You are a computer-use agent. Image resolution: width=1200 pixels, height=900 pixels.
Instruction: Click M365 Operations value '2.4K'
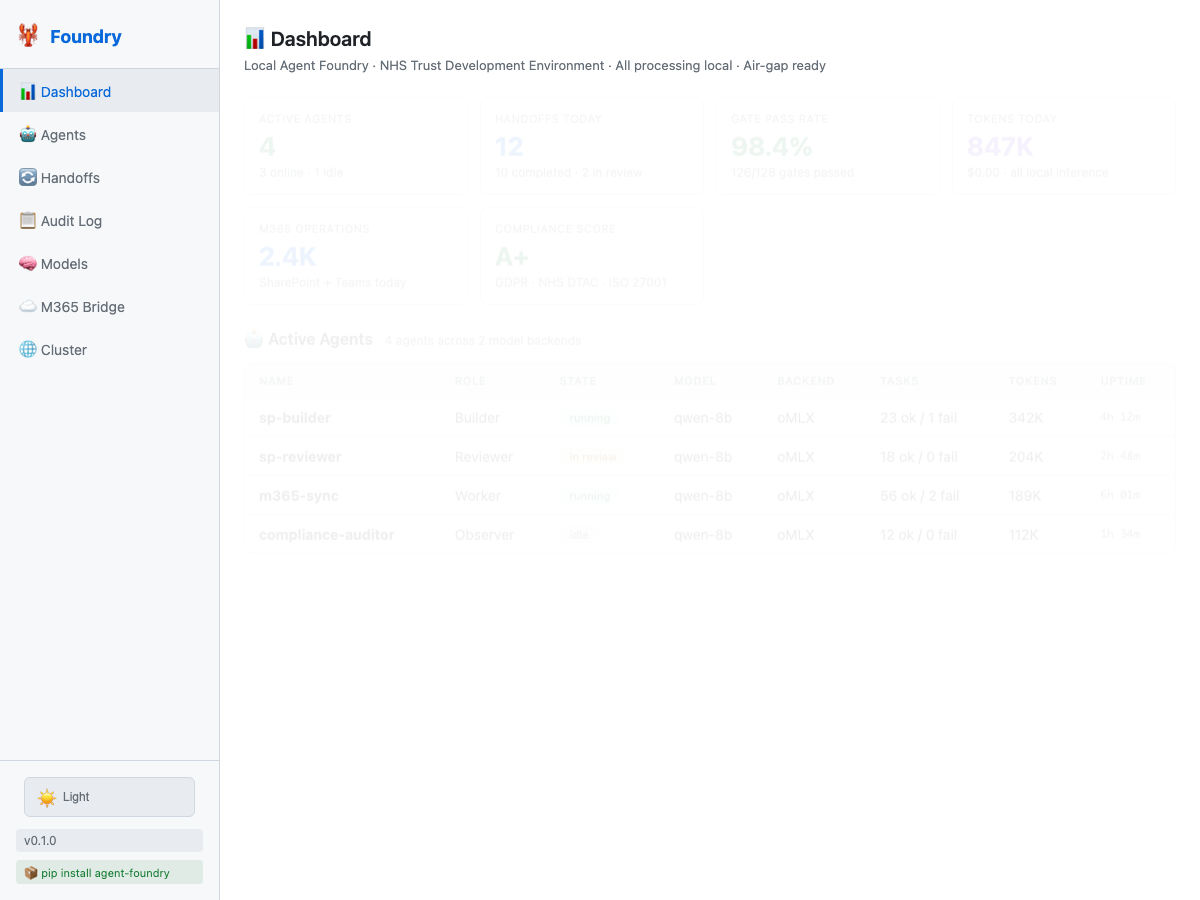point(287,257)
